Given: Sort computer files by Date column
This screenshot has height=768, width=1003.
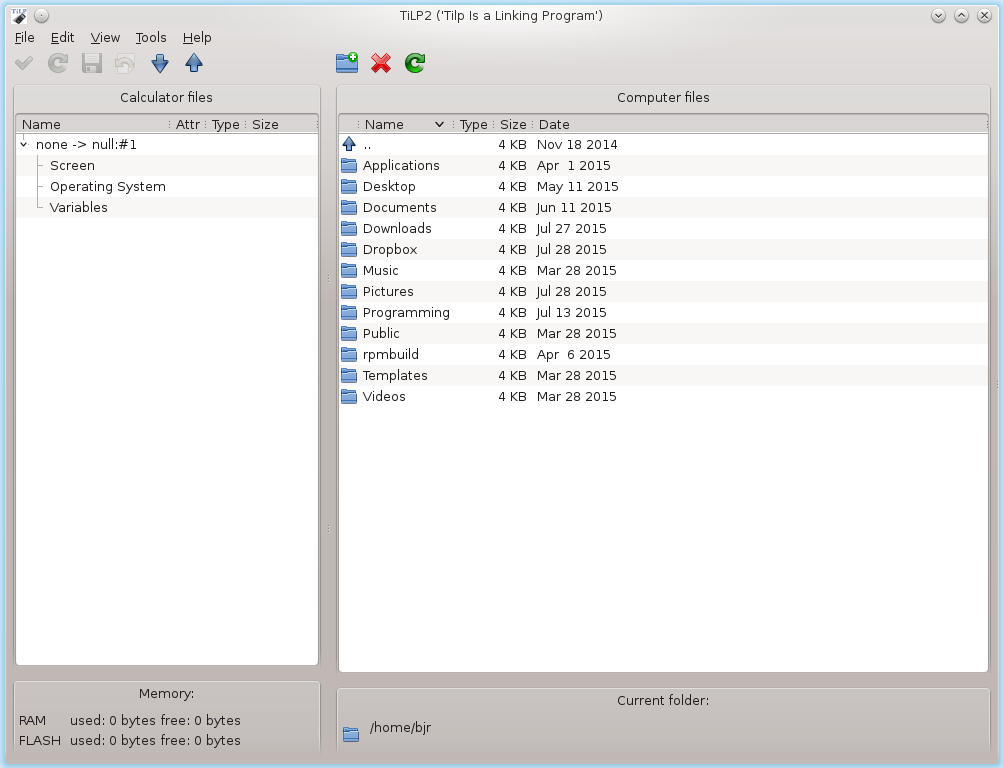Looking at the screenshot, I should (x=554, y=125).
